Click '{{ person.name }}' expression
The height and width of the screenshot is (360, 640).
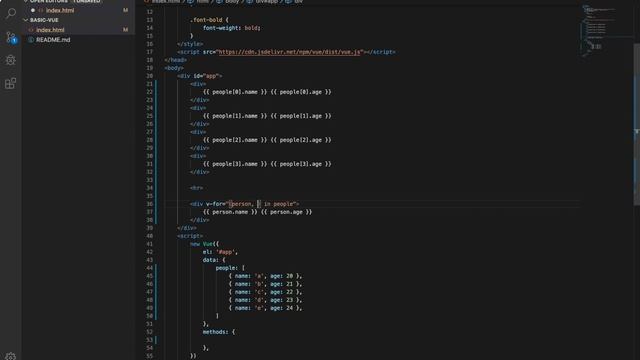click(x=230, y=212)
